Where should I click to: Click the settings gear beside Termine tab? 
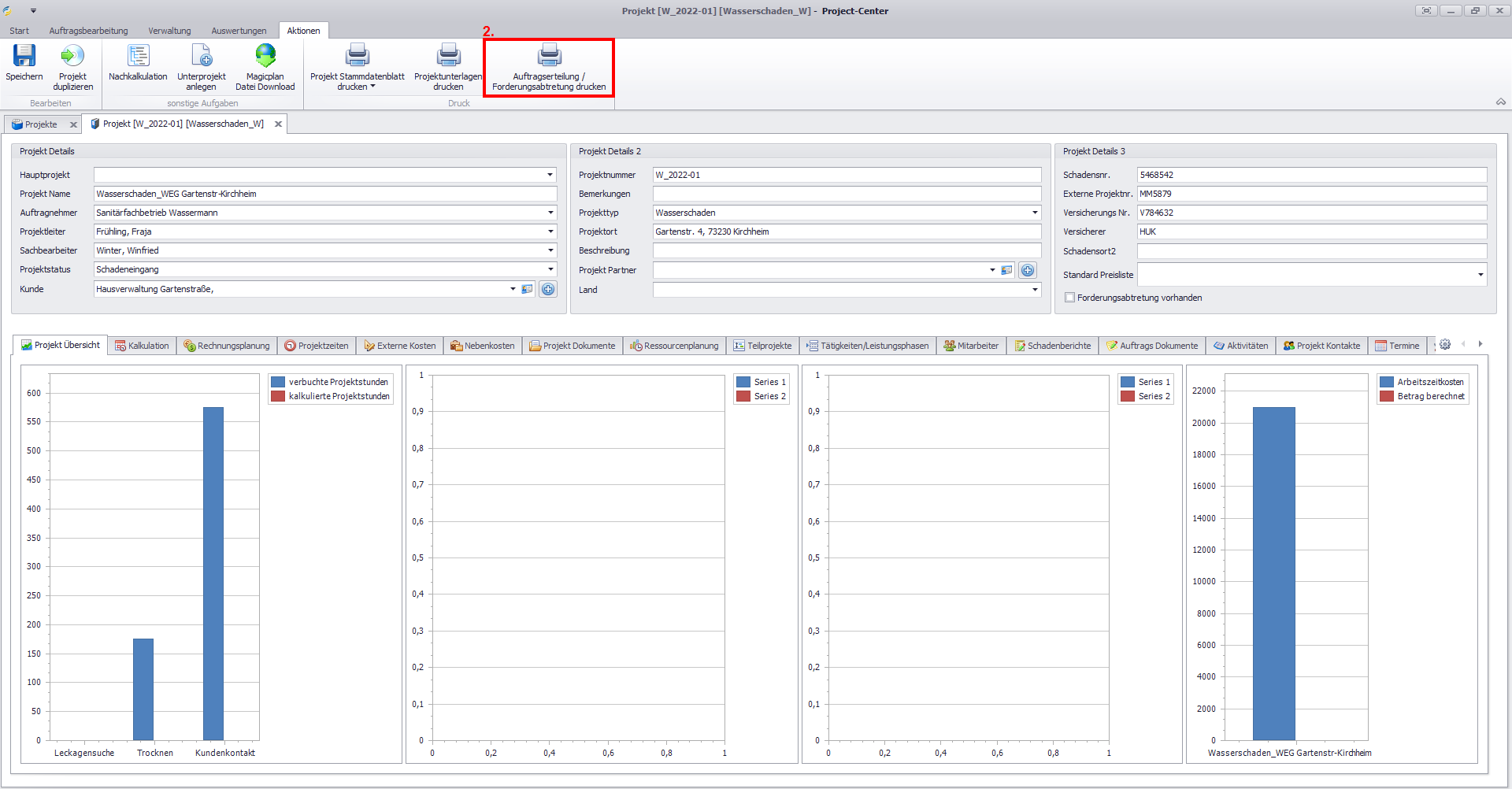[x=1445, y=345]
